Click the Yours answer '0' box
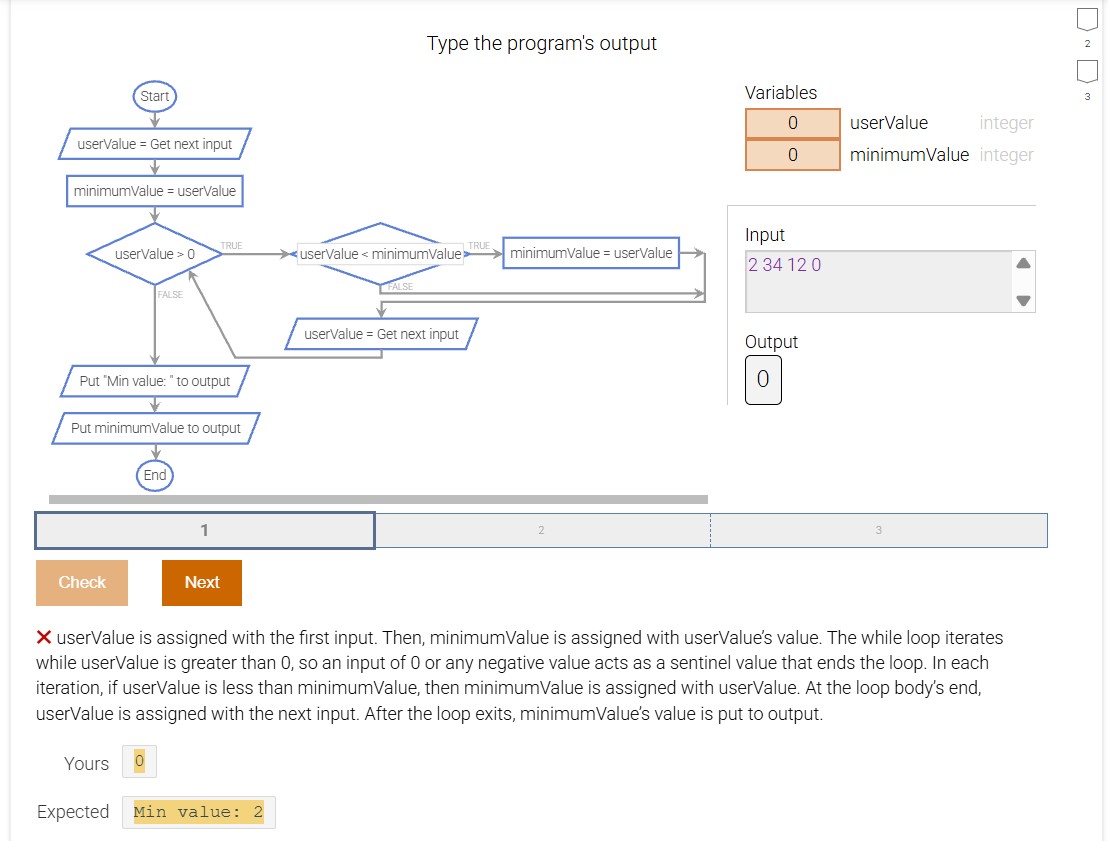This screenshot has height=841, width=1108. (139, 761)
